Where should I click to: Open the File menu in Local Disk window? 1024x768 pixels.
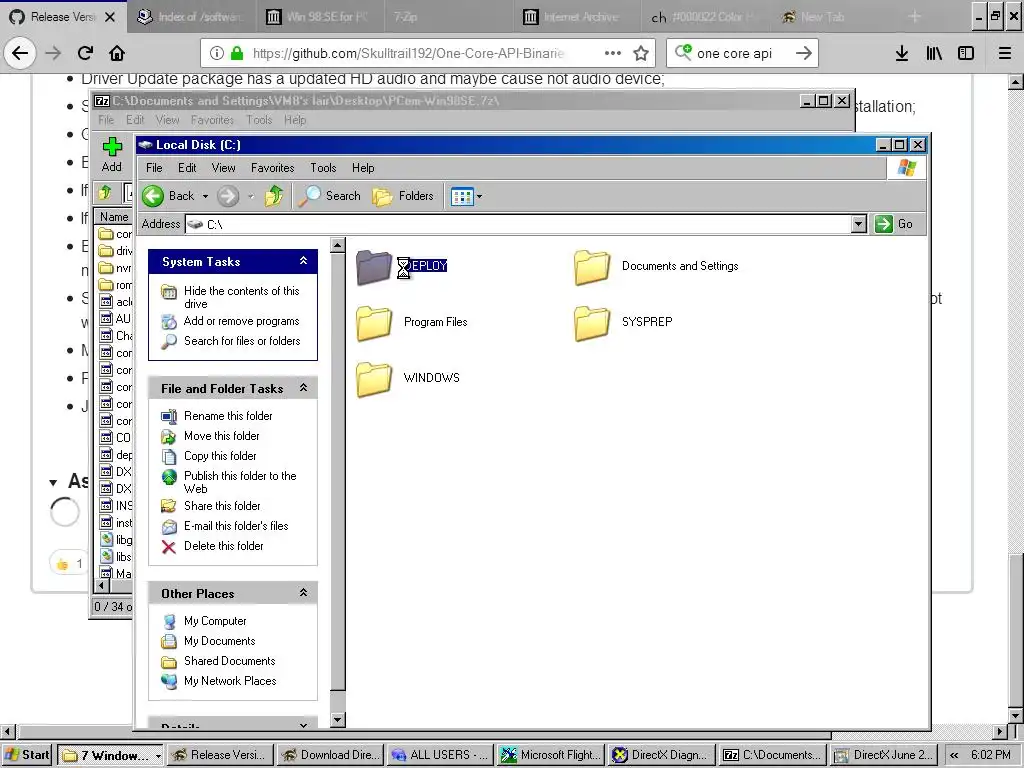click(x=154, y=168)
